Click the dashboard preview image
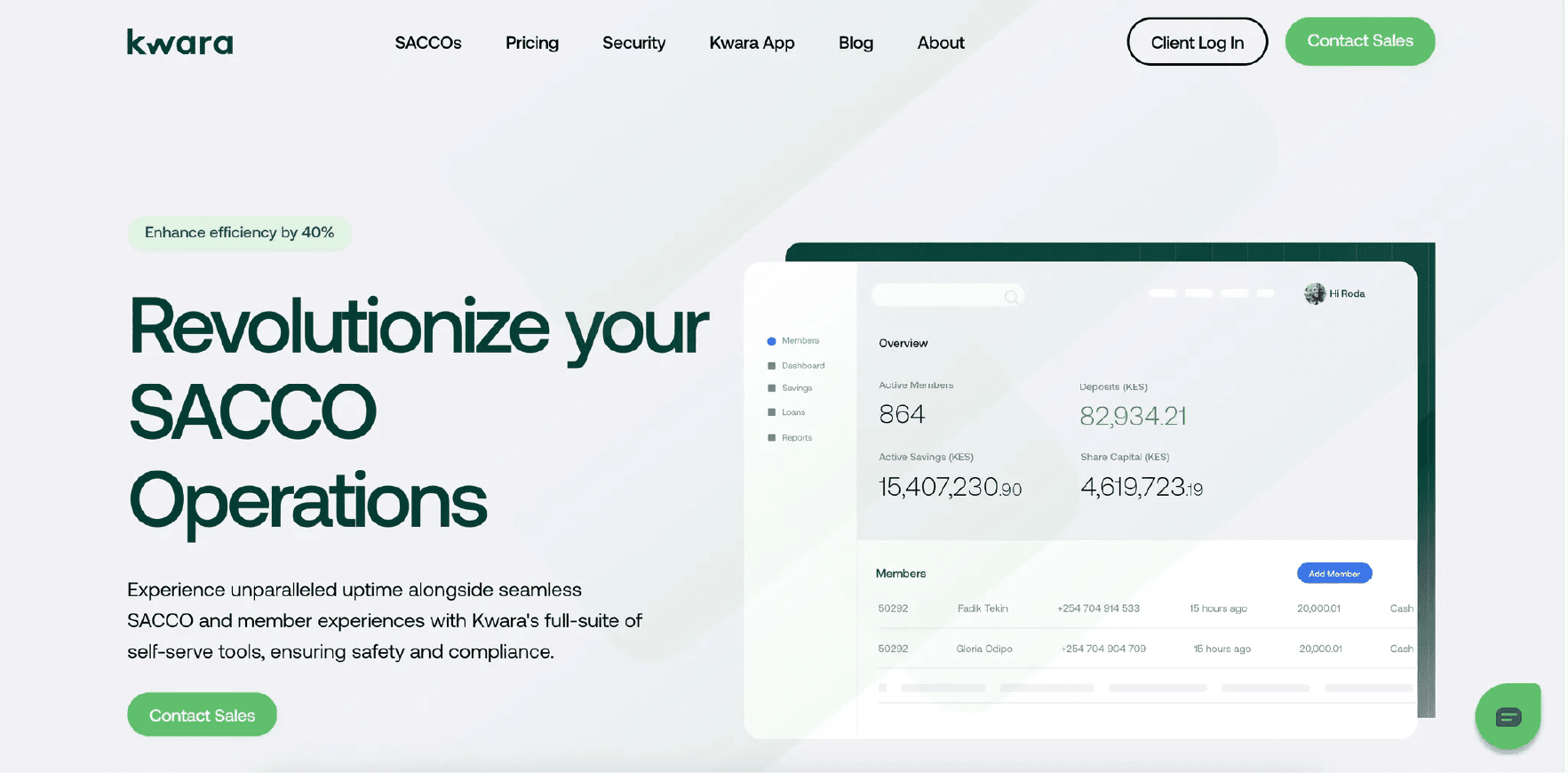Screen dimensions: 1568x773 tap(1089, 490)
